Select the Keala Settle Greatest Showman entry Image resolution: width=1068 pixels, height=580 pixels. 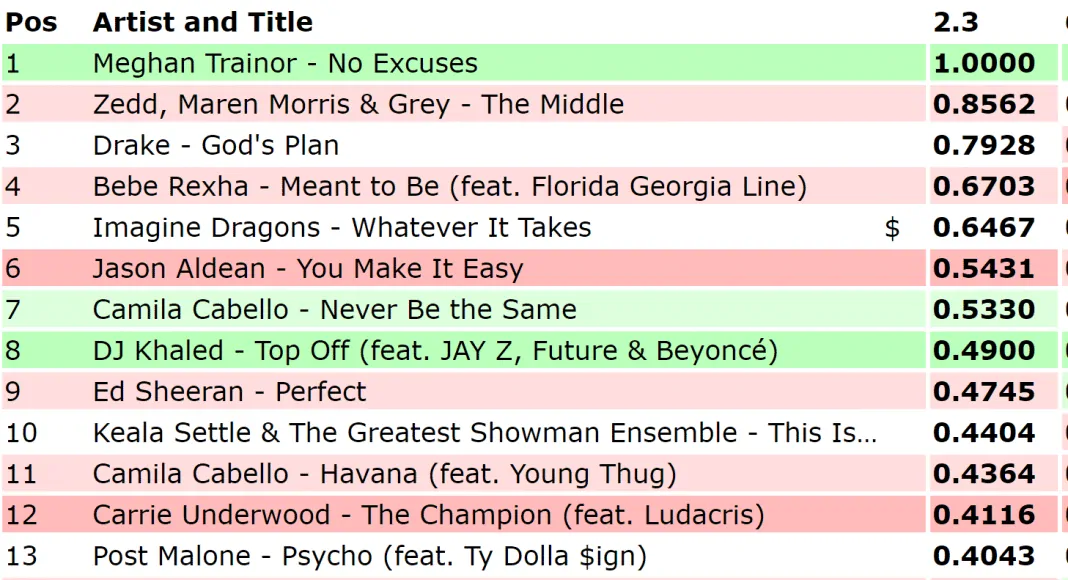pyautogui.click(x=484, y=433)
